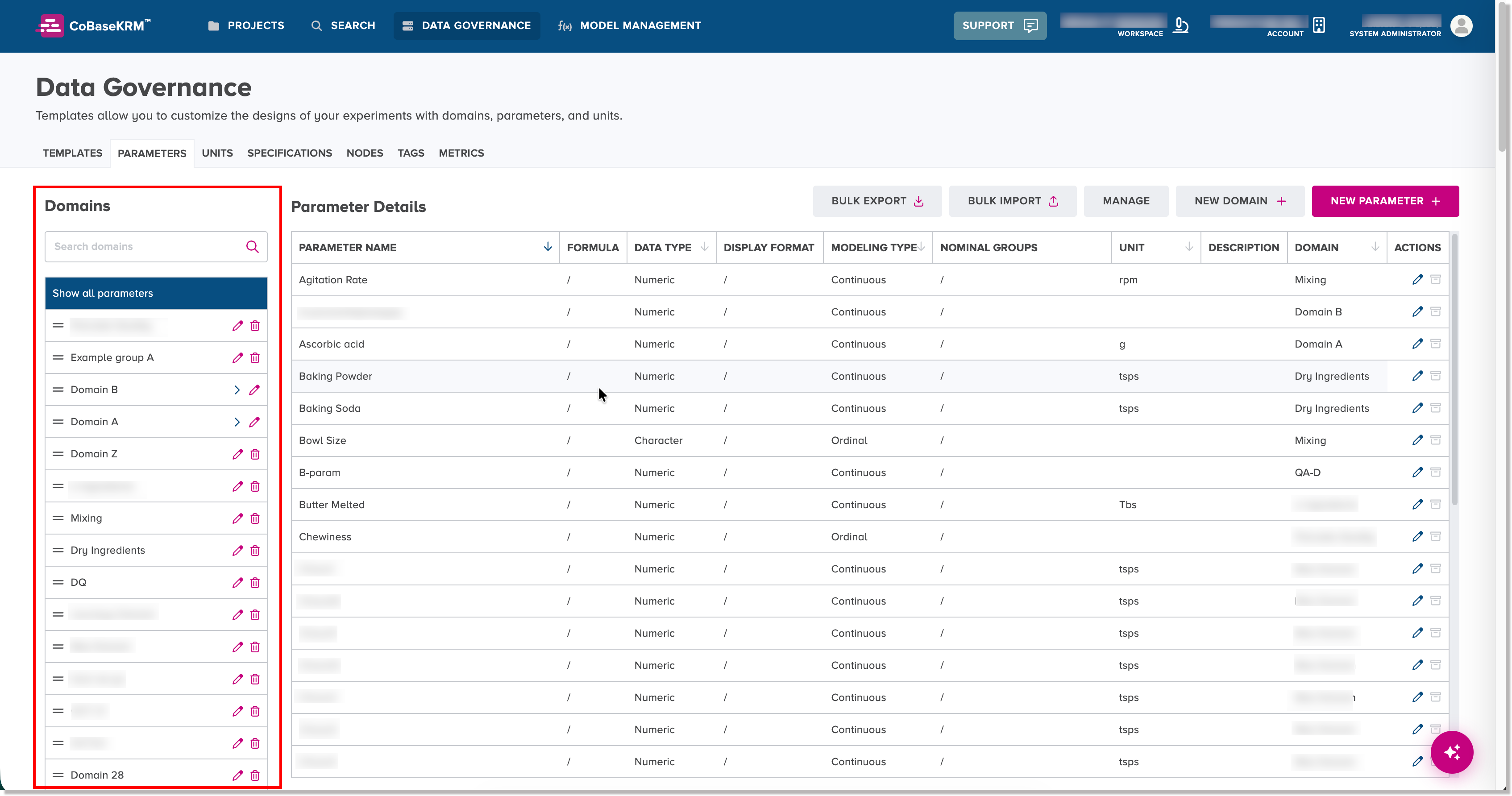
Task: Sort by Modeling Type column arrow
Action: [922, 247]
